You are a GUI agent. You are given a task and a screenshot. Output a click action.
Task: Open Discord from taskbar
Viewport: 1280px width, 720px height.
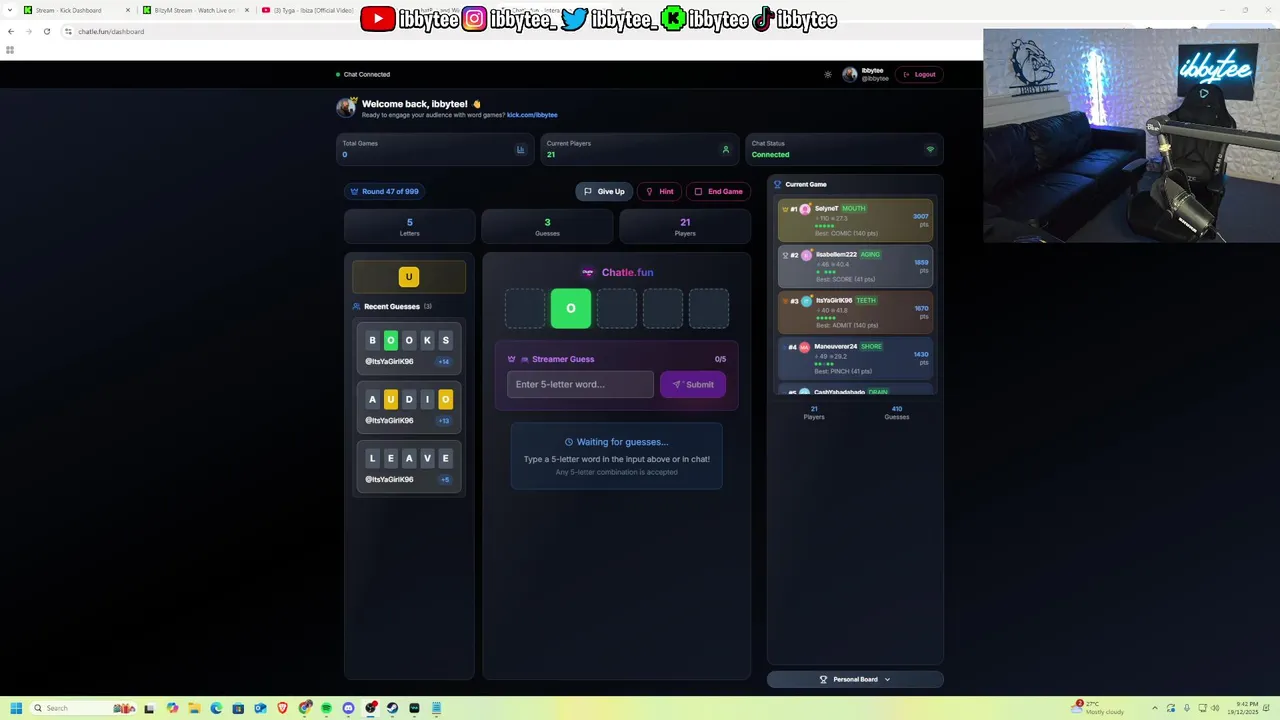(348, 708)
